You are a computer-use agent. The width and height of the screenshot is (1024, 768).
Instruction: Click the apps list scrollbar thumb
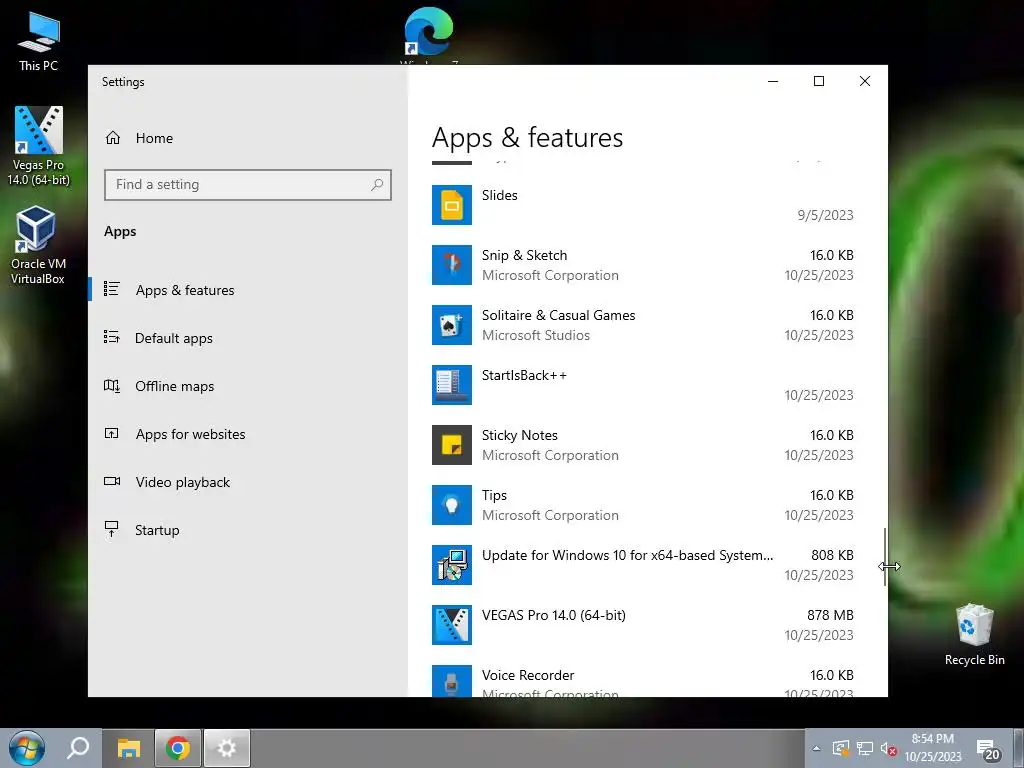[885, 556]
